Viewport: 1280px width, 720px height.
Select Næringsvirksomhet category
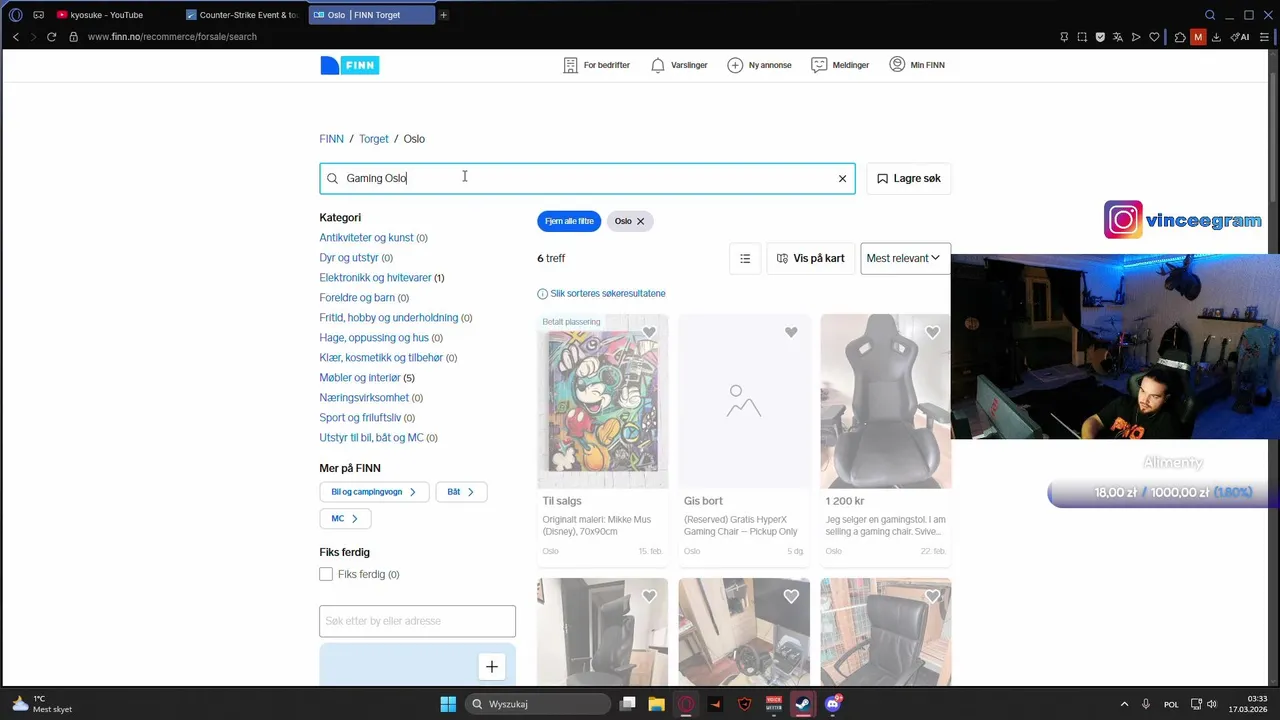tap(364, 398)
